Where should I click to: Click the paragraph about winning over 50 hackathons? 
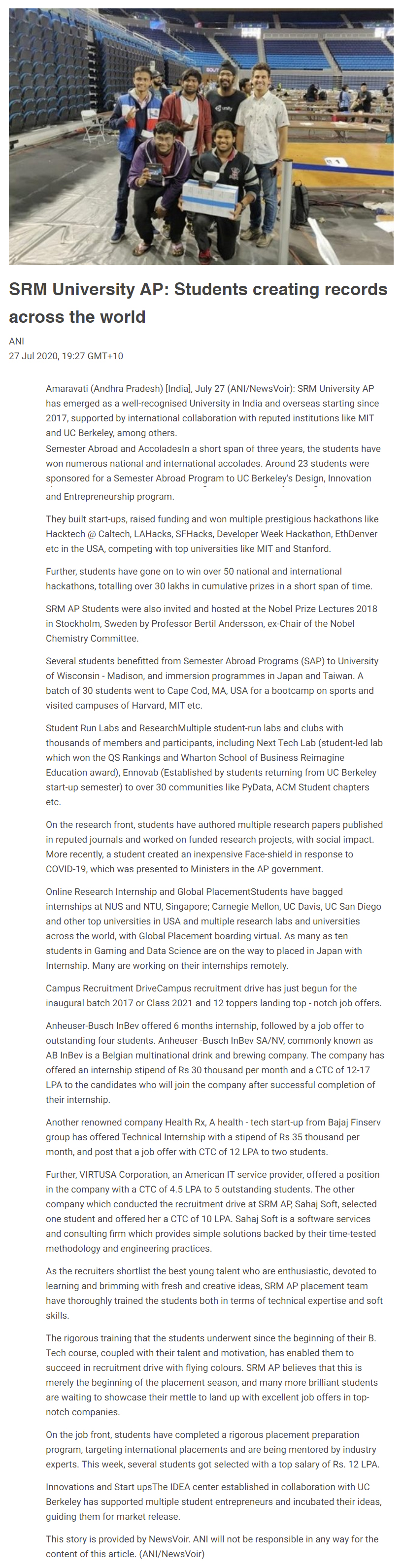coord(210,579)
